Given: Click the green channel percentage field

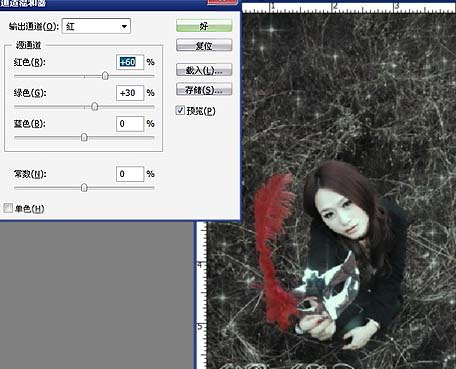Looking at the screenshot, I should pos(130,93).
